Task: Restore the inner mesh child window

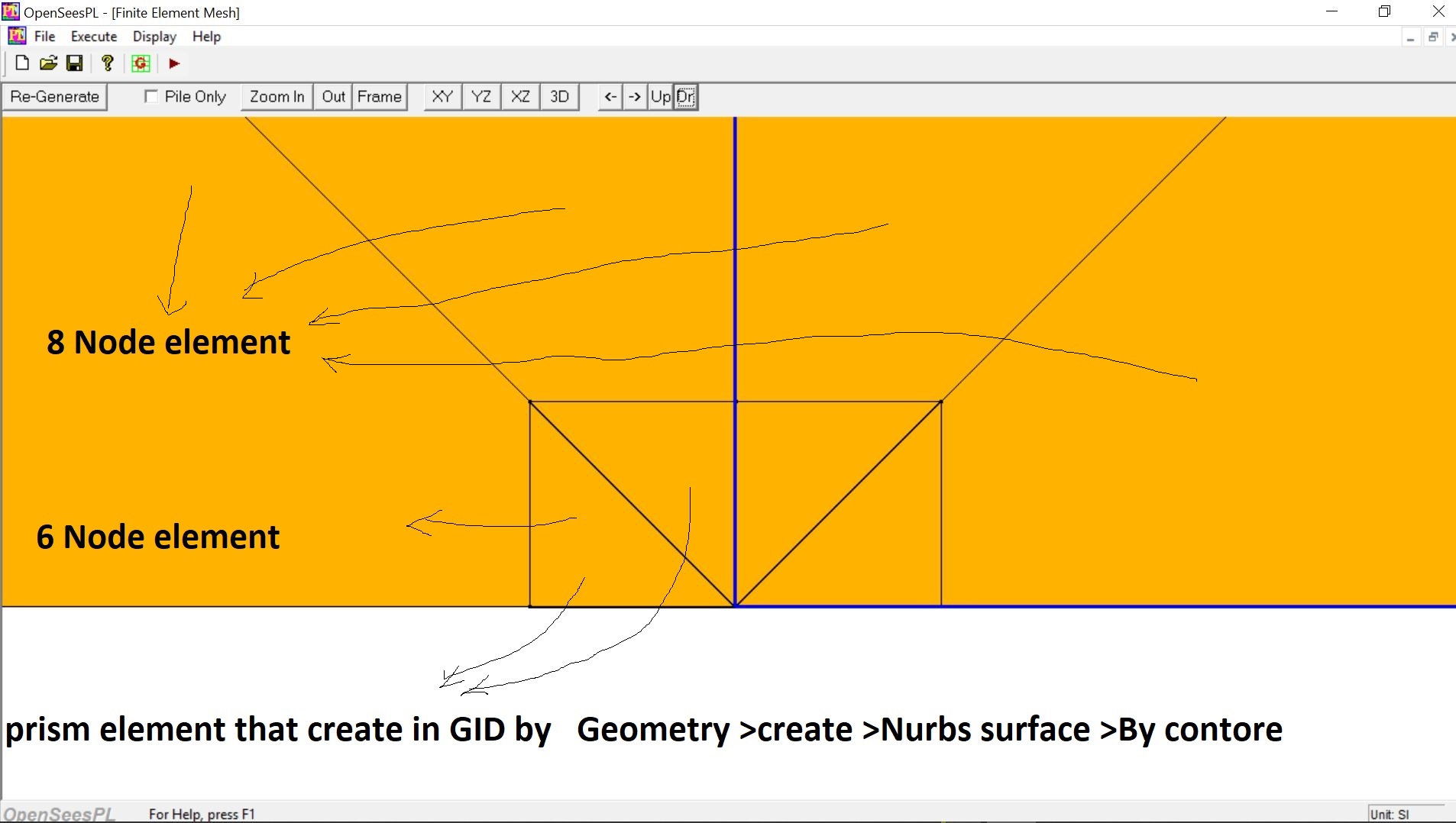Action: click(x=1432, y=37)
